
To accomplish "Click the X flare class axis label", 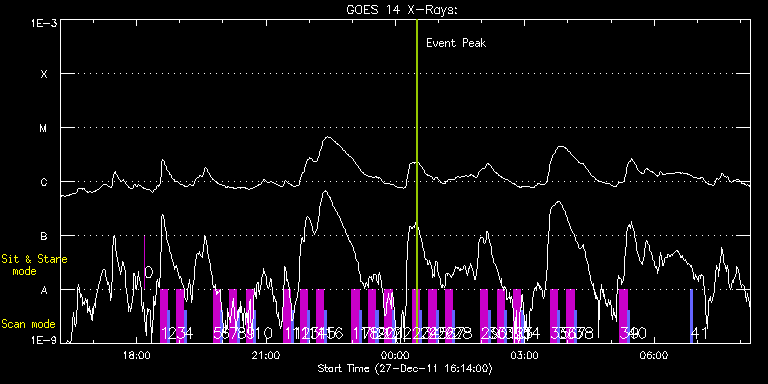I will 44,74.
